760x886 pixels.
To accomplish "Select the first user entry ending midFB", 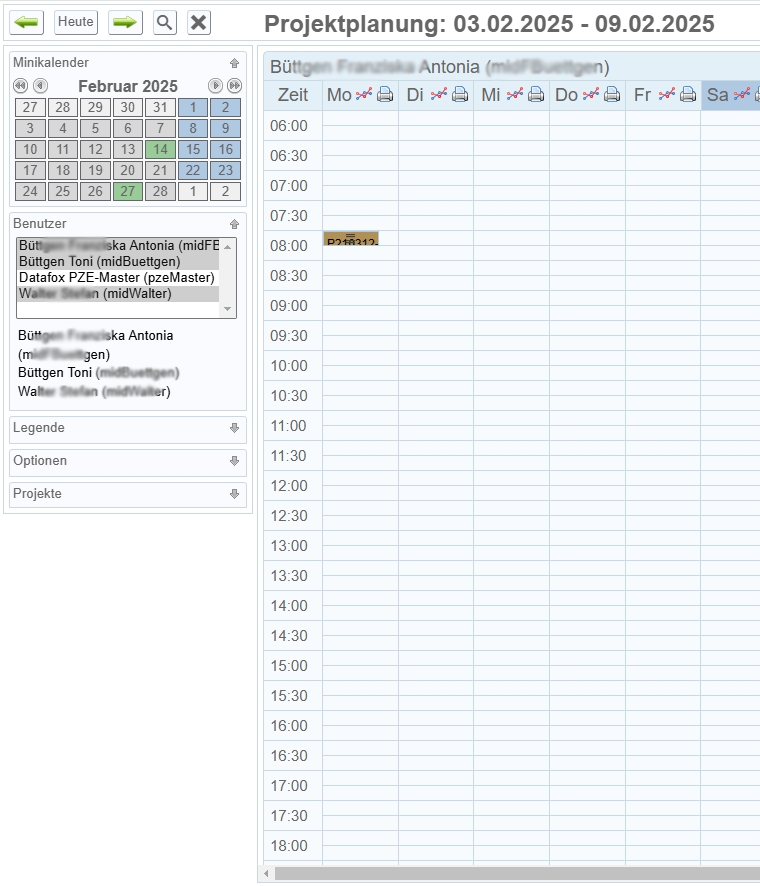I will [x=118, y=246].
